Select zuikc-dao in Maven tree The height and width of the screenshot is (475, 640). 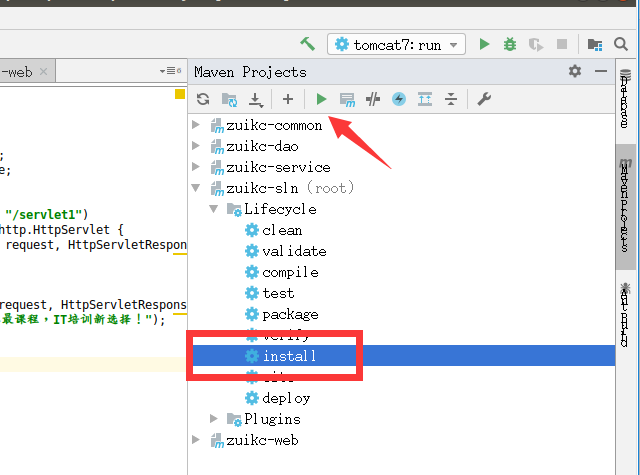[x=262, y=146]
